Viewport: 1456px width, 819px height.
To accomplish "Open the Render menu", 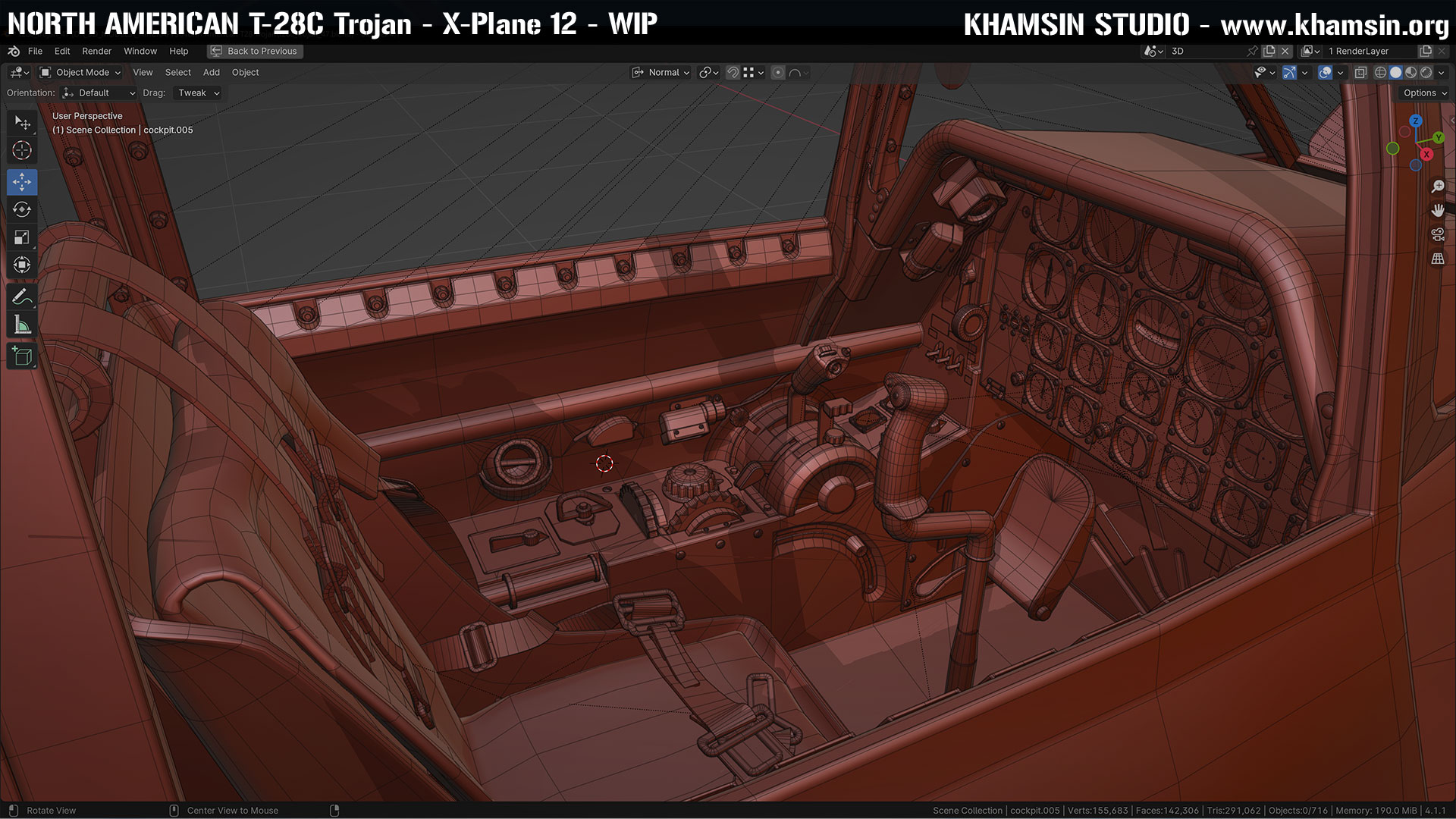I will pyautogui.click(x=96, y=51).
